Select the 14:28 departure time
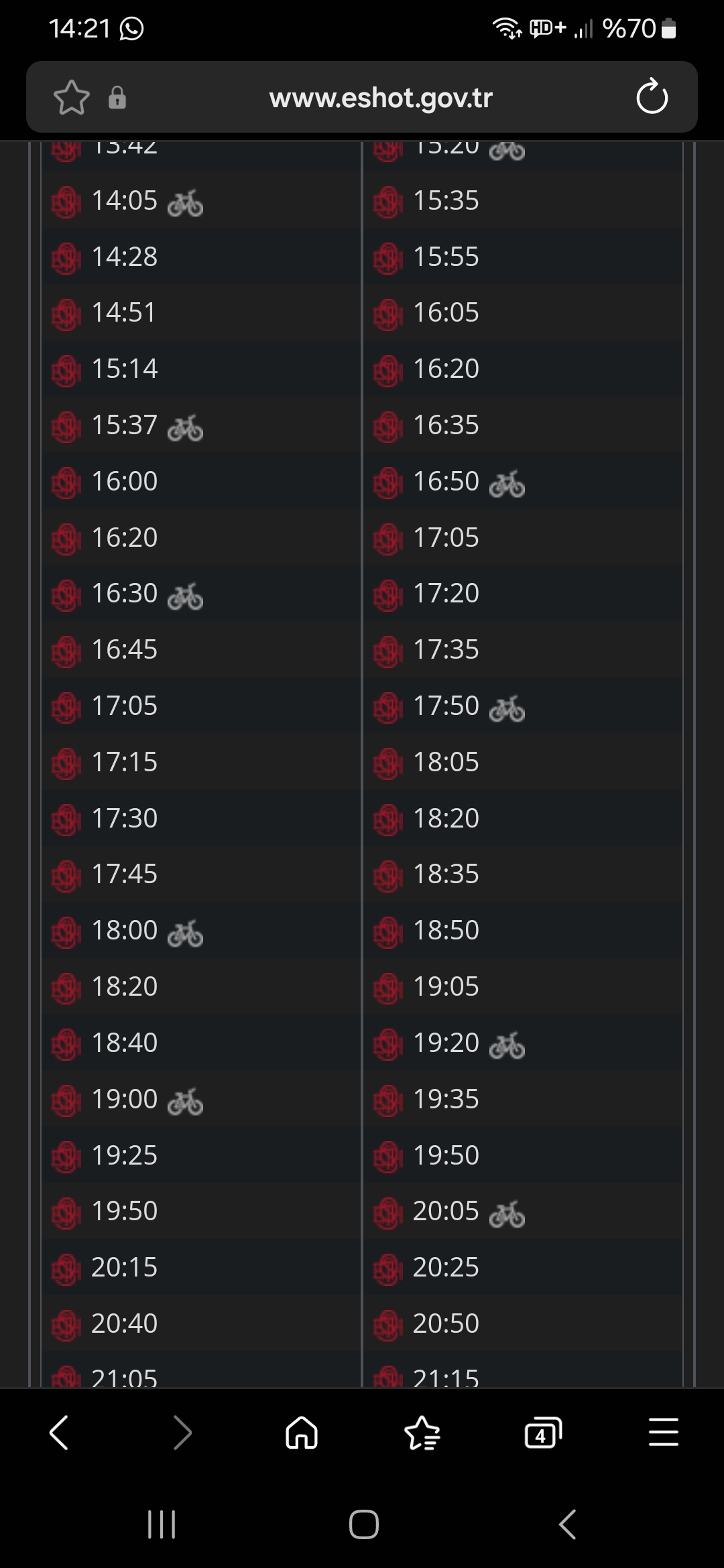 pyautogui.click(x=125, y=257)
